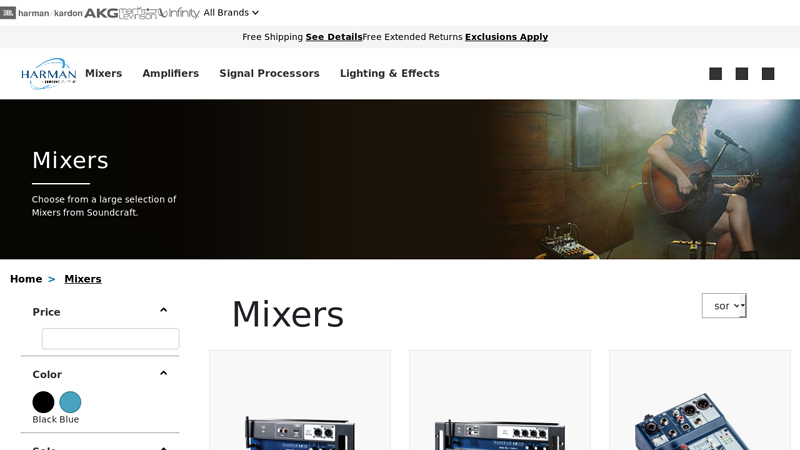Screen dimensions: 800x450
Task: Collapse the Price filter section
Action: (x=163, y=310)
